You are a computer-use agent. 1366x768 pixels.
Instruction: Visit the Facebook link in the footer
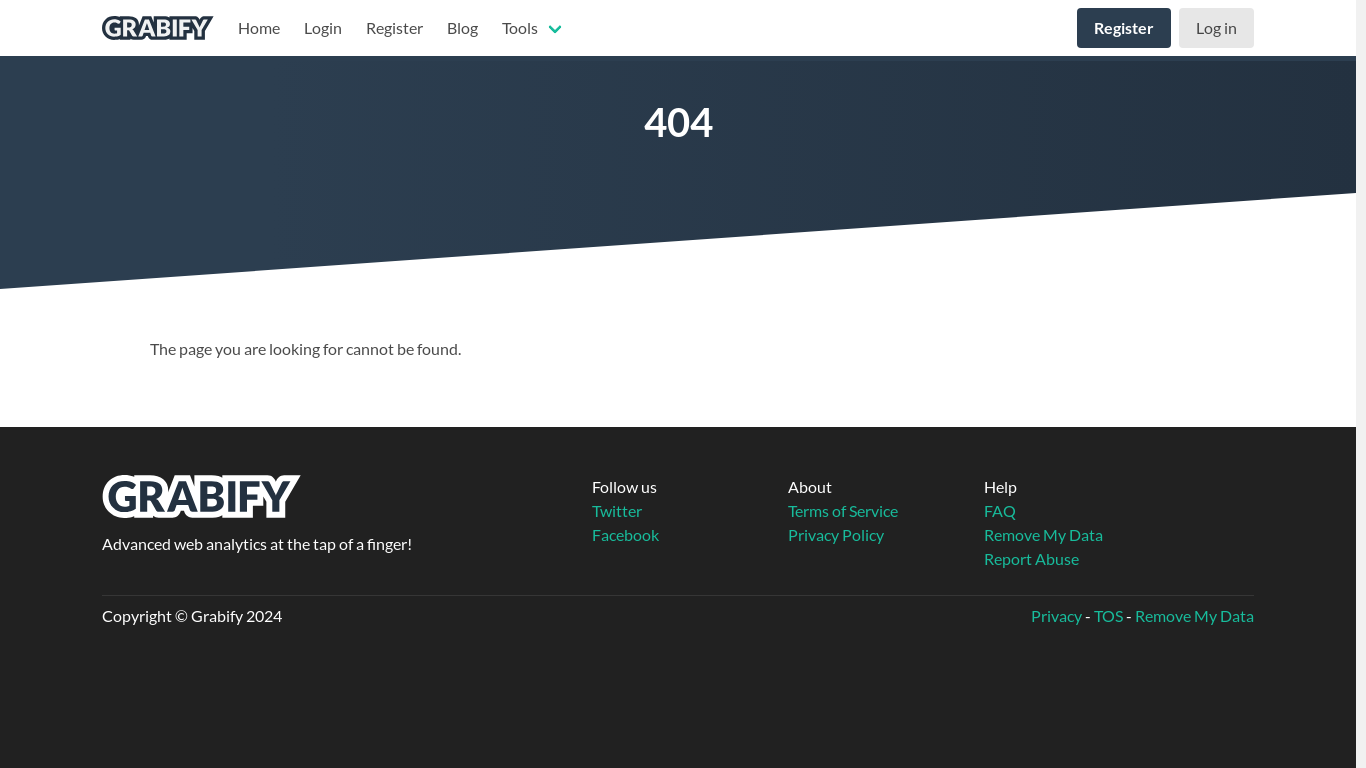coord(625,535)
